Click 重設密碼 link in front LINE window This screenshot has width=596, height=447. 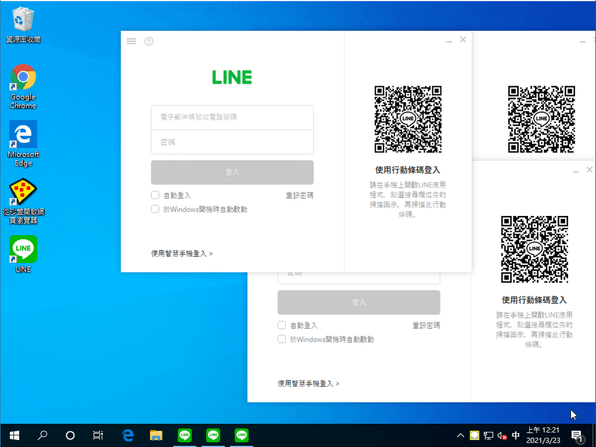pyautogui.click(x=300, y=195)
